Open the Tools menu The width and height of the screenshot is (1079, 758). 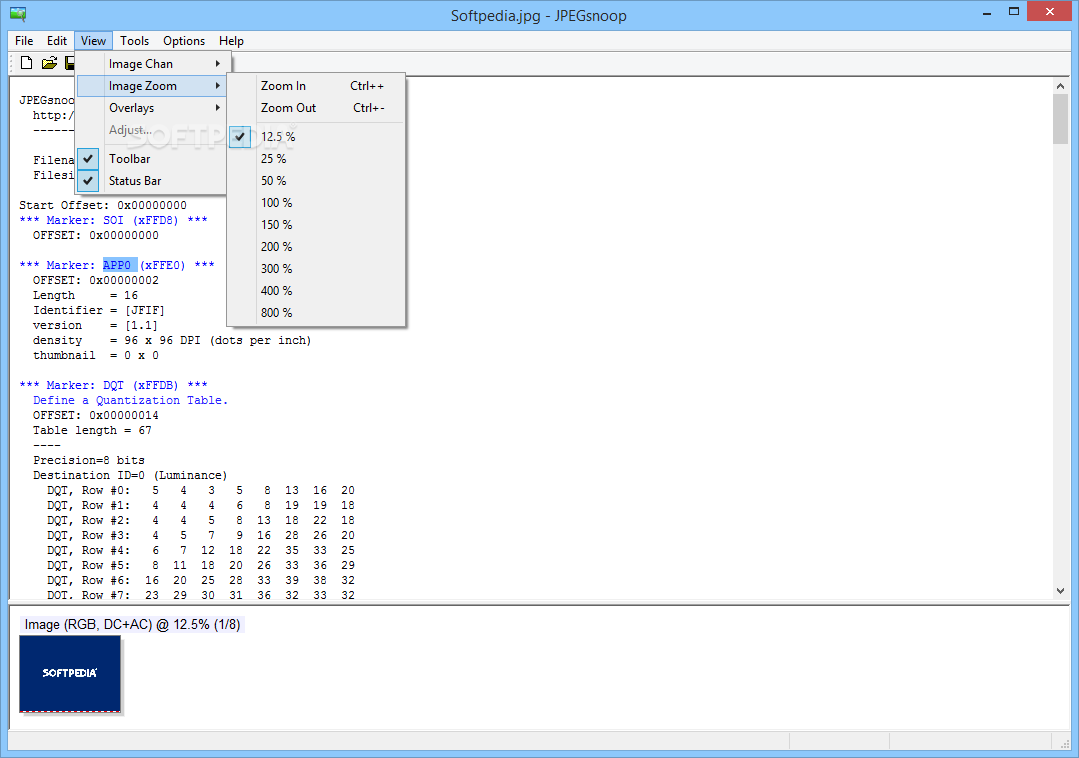[x=134, y=41]
